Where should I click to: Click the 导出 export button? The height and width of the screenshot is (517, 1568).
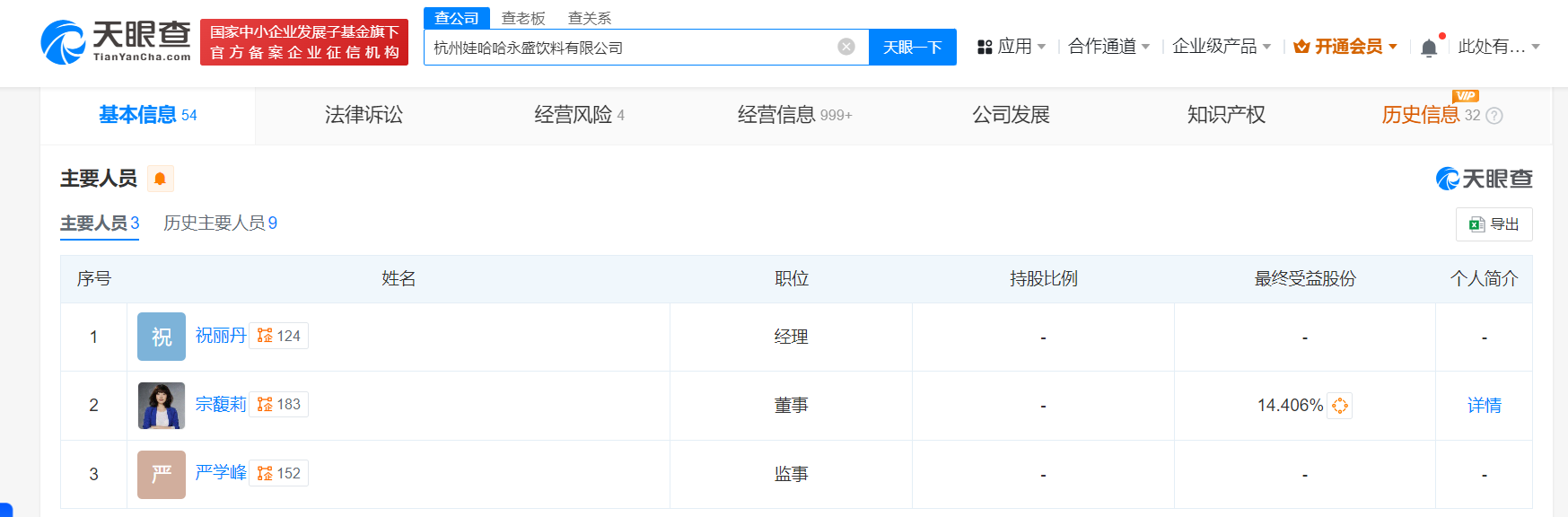pos(1494,224)
